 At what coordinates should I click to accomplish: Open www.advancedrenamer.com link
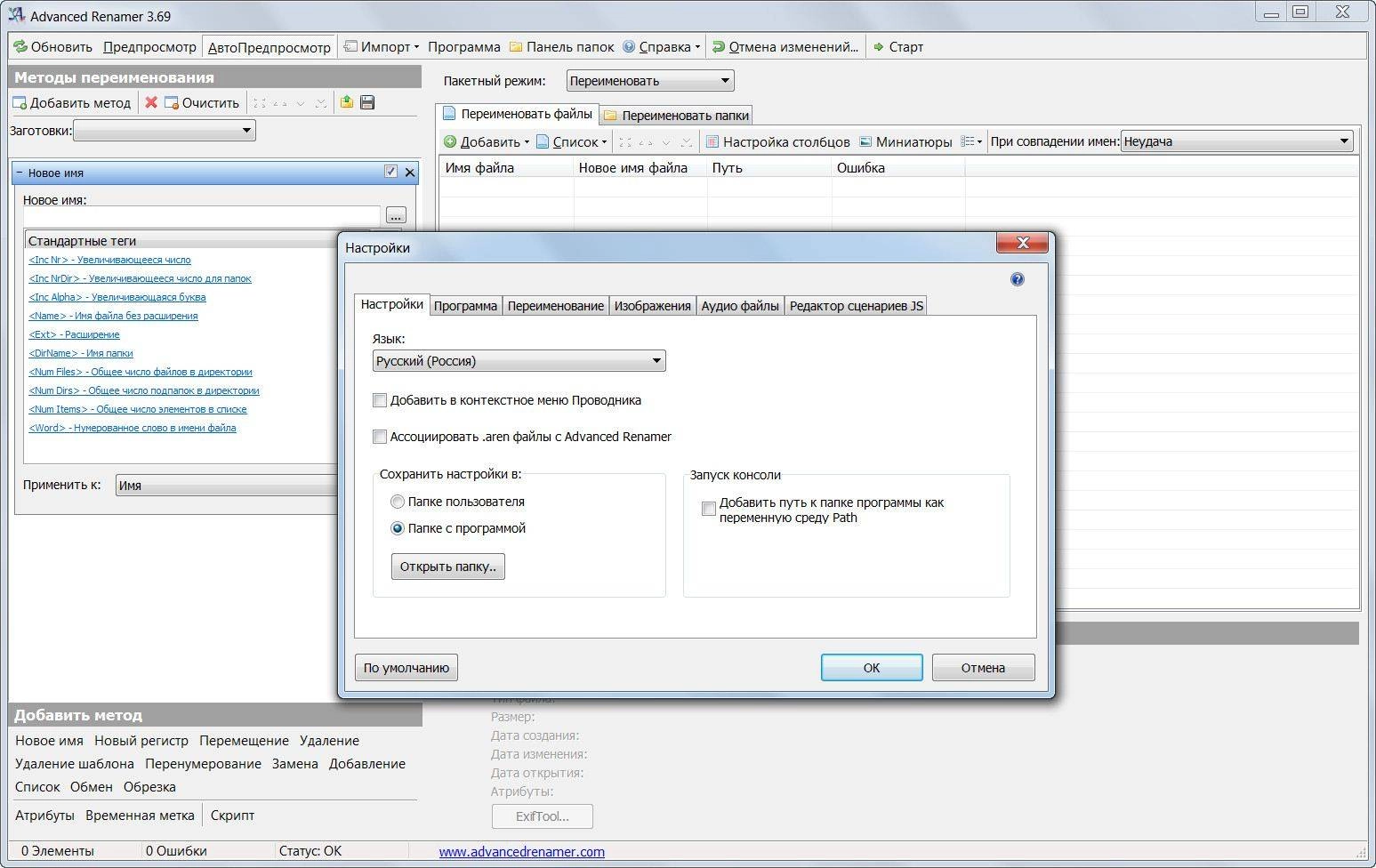tap(521, 851)
